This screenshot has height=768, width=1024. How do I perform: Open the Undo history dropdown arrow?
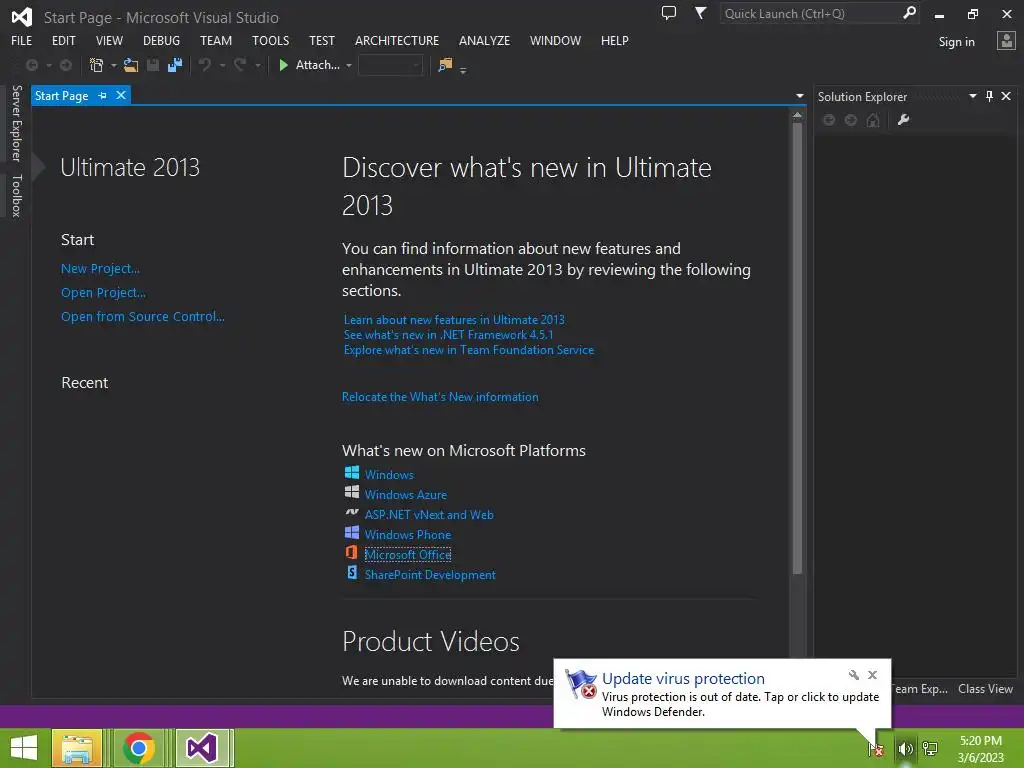click(222, 65)
